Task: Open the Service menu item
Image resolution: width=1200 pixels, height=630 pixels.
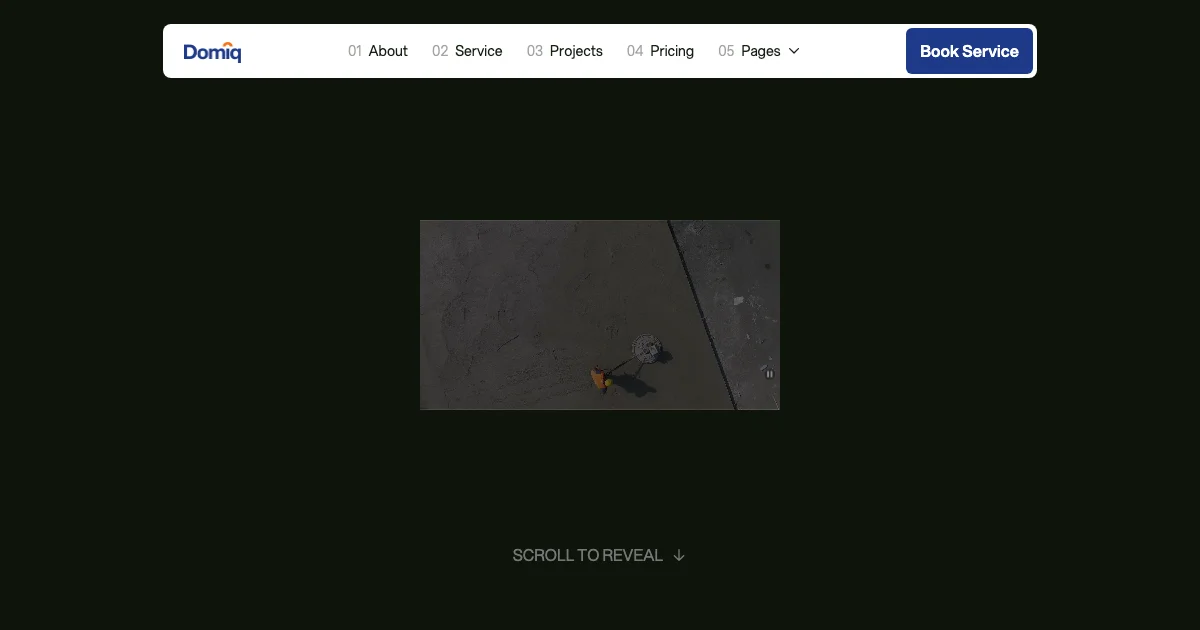Action: pos(467,51)
